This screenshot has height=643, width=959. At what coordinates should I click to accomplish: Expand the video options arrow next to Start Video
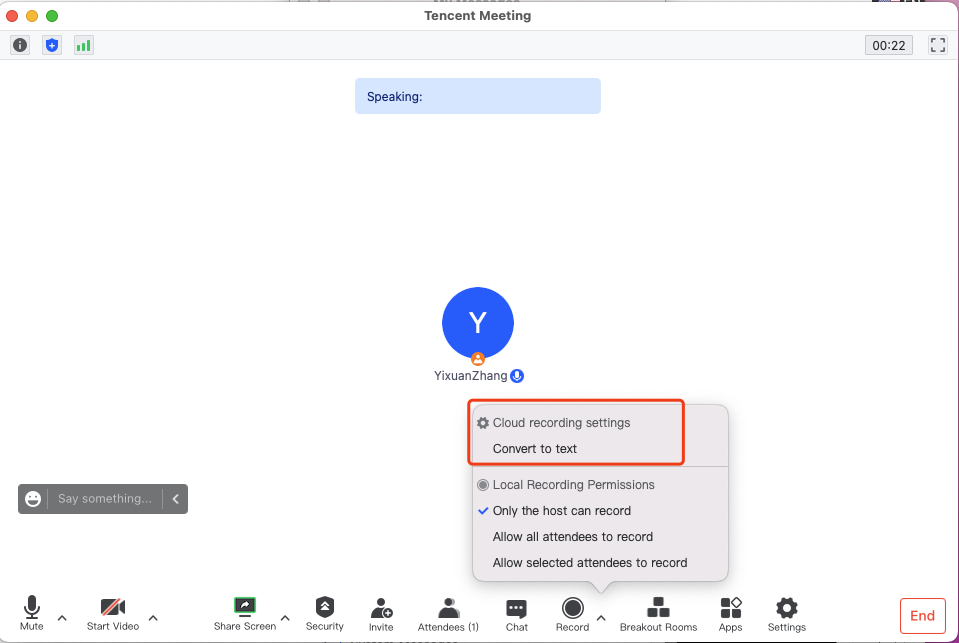pyautogui.click(x=153, y=618)
